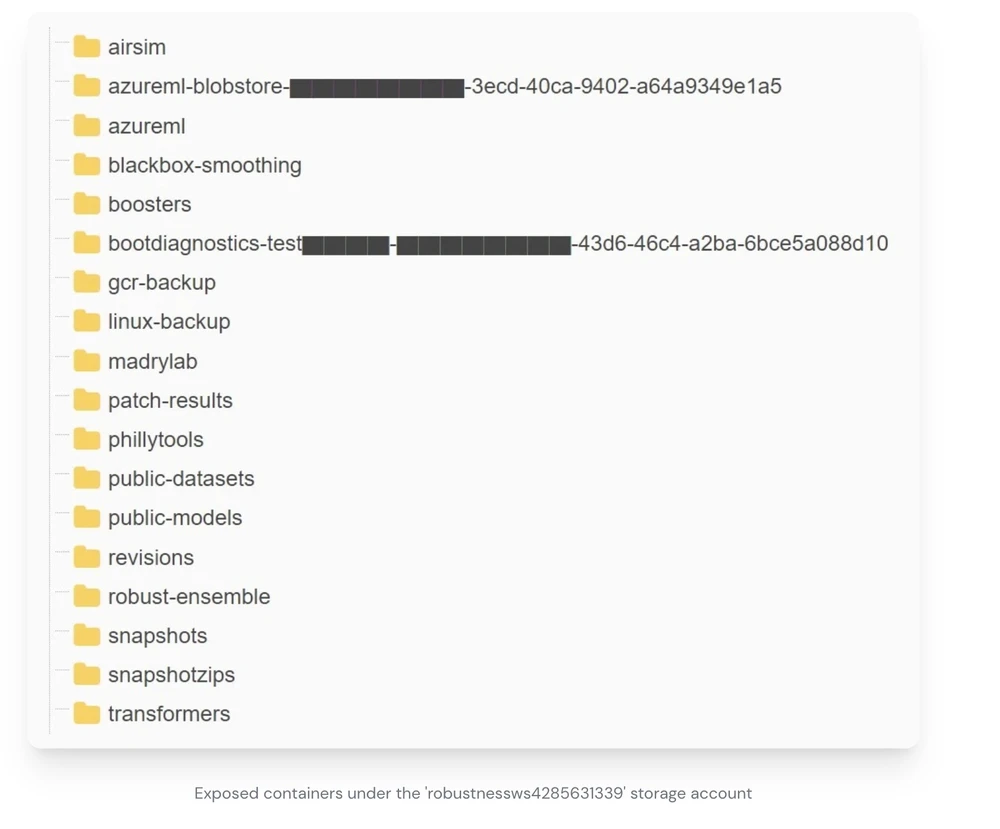The width and height of the screenshot is (1000, 829).
Task: Select the public-models container name
Action: click(175, 518)
